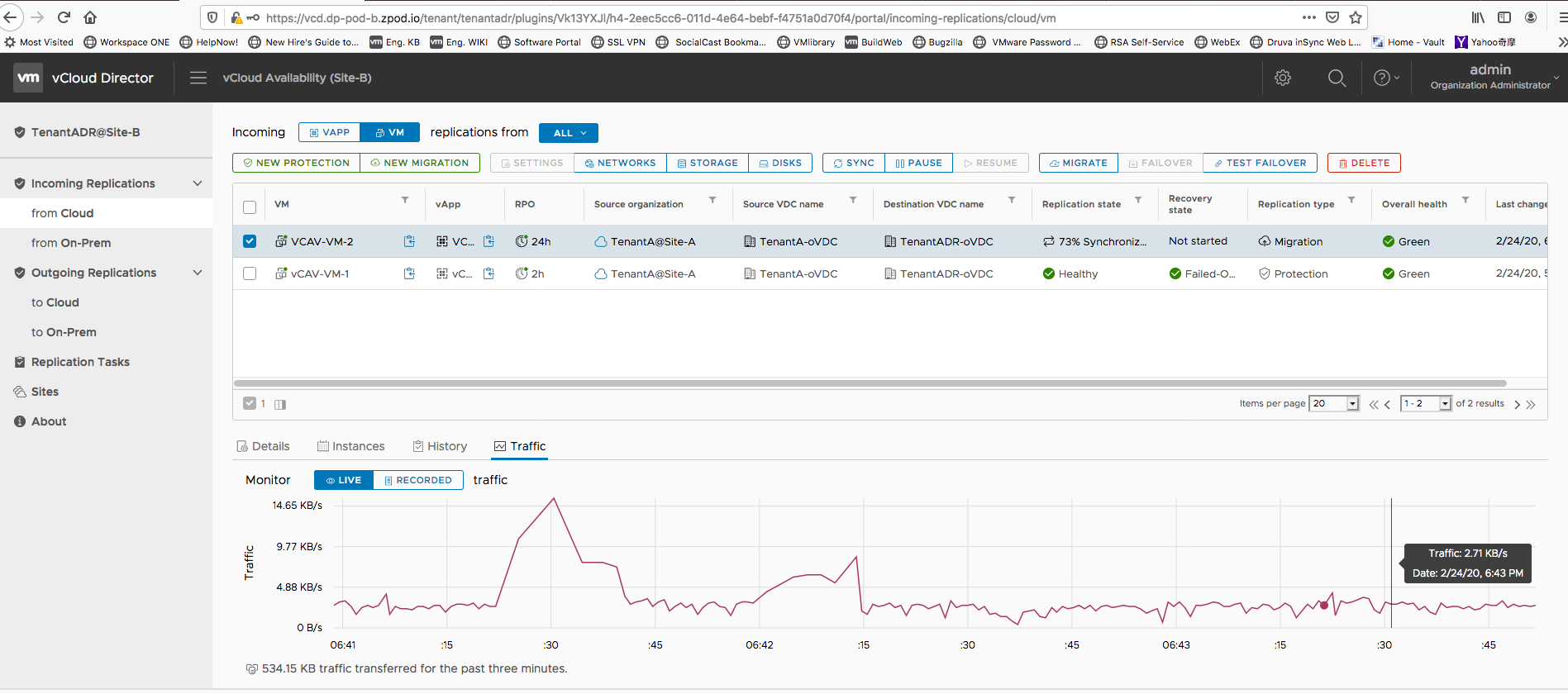Viewport: 1568px width, 694px height.
Task: Check the vCAV-VM-1 row checkbox
Action: 250,273
